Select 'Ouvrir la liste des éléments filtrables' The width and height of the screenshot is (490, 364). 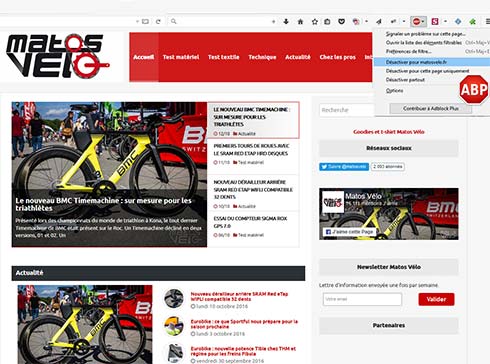(424, 43)
